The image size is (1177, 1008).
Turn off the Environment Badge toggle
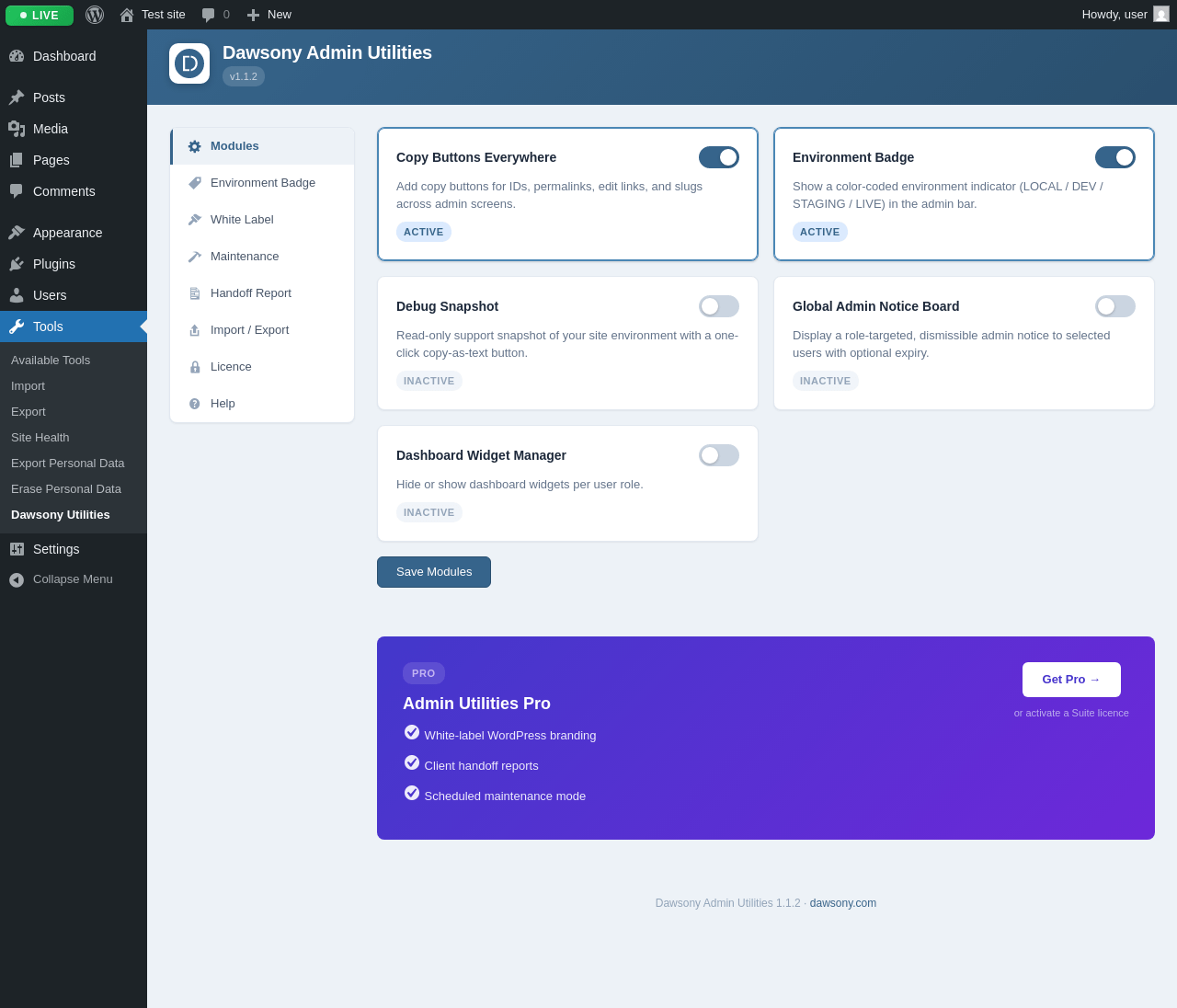[1115, 157]
